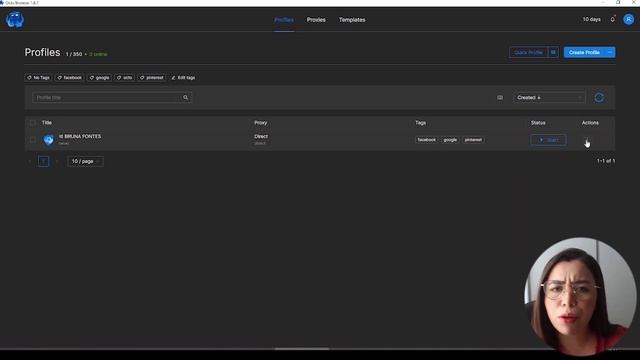The image size is (640, 360).
Task: Click the 10 days subscription label
Action: click(591, 19)
